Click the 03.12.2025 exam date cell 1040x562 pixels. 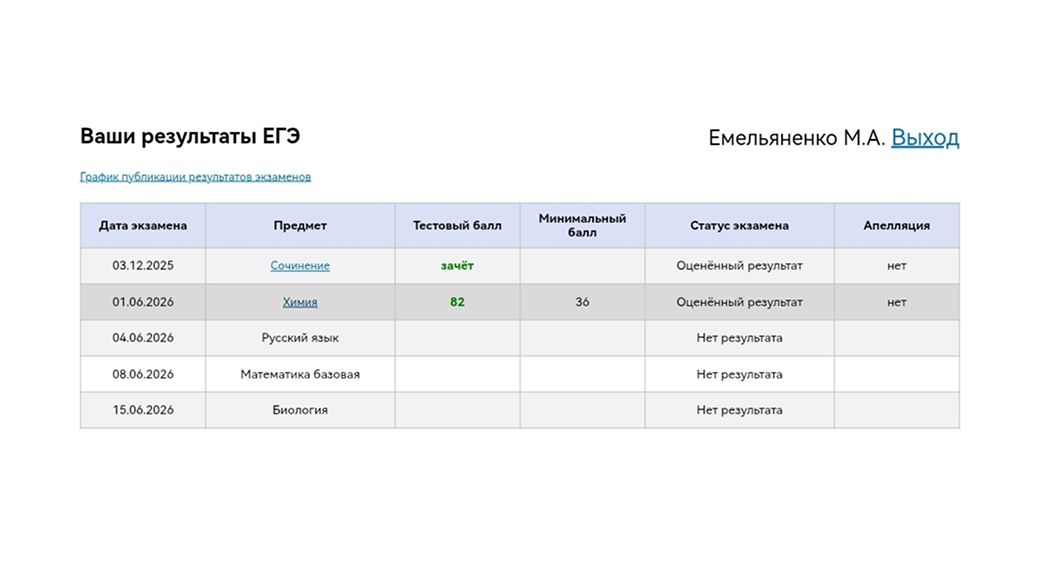(x=143, y=265)
